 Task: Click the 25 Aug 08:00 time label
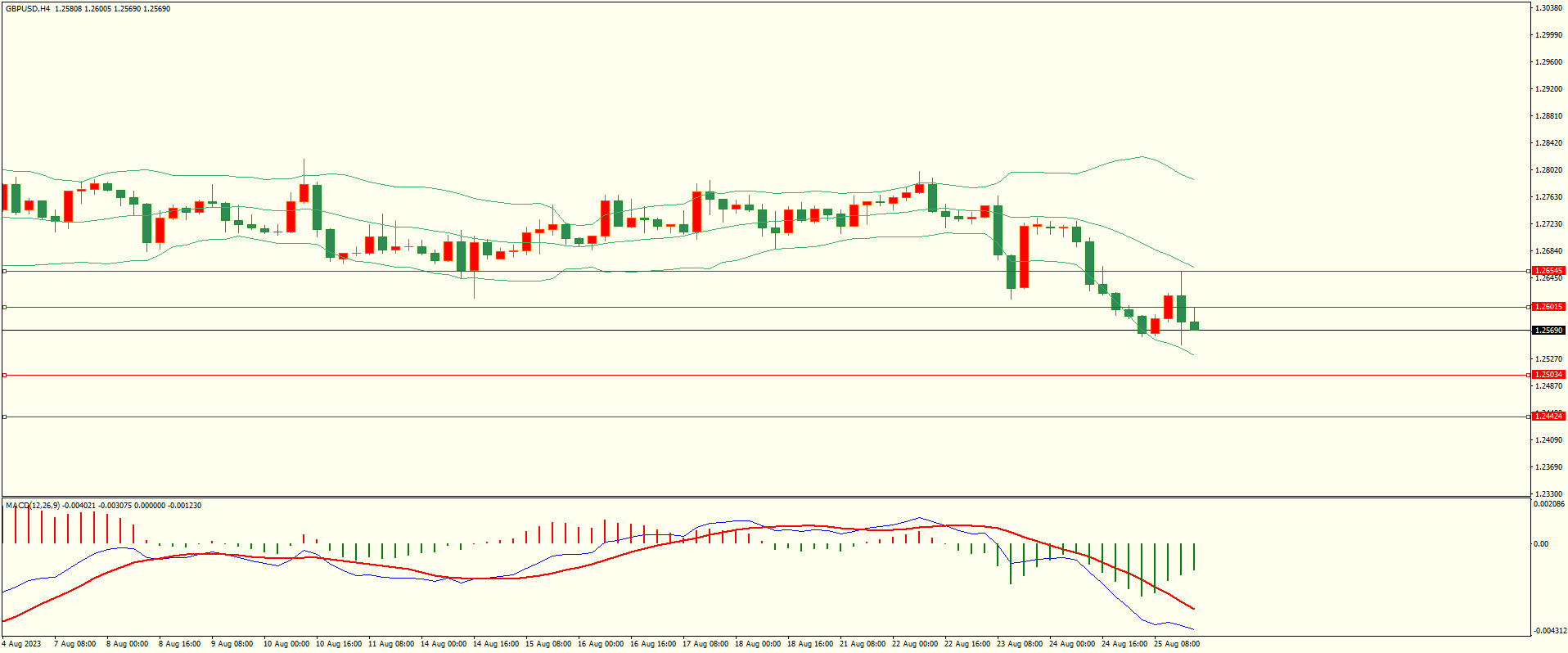[x=1176, y=644]
